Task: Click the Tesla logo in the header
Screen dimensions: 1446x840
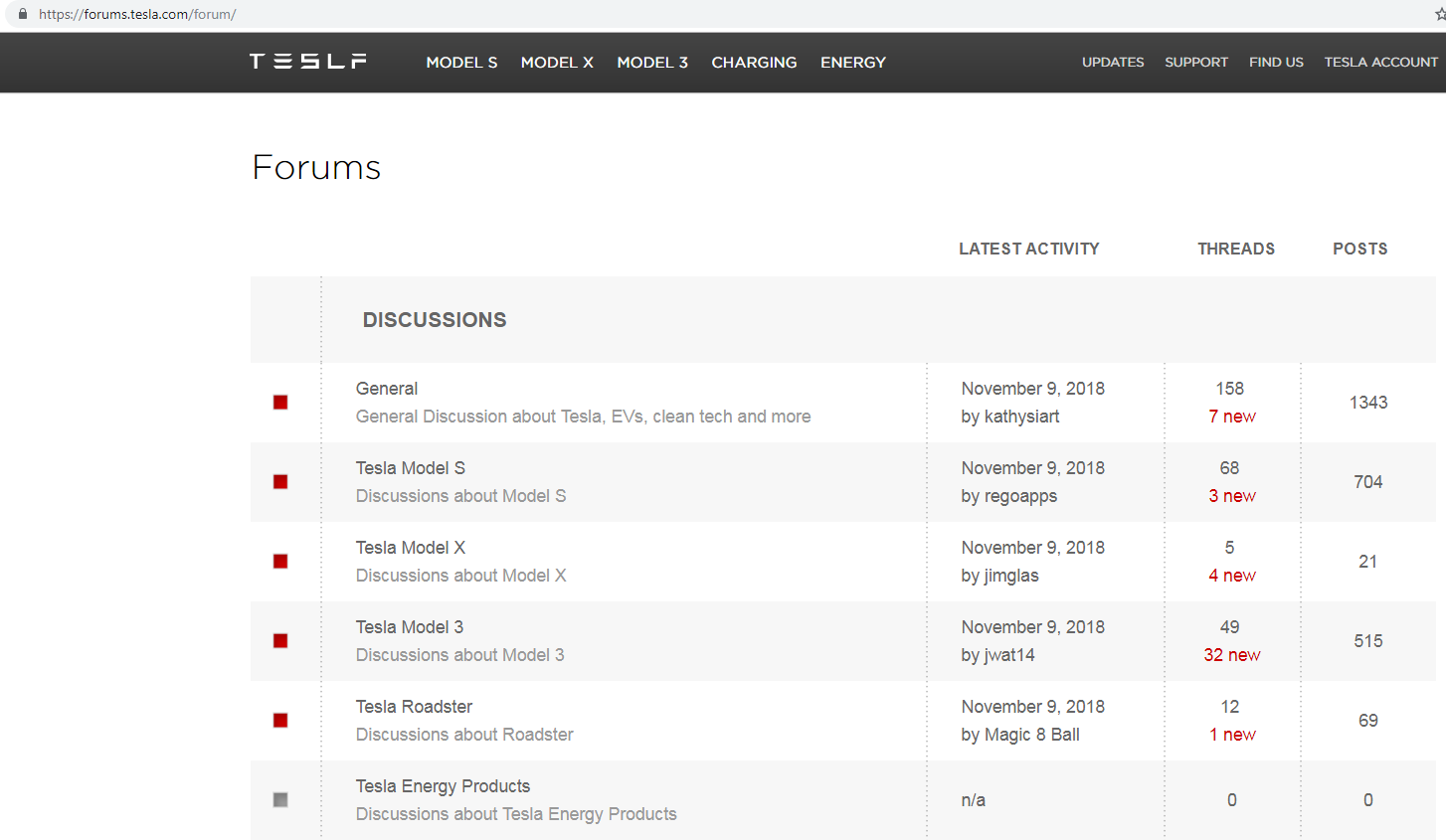Action: [307, 62]
